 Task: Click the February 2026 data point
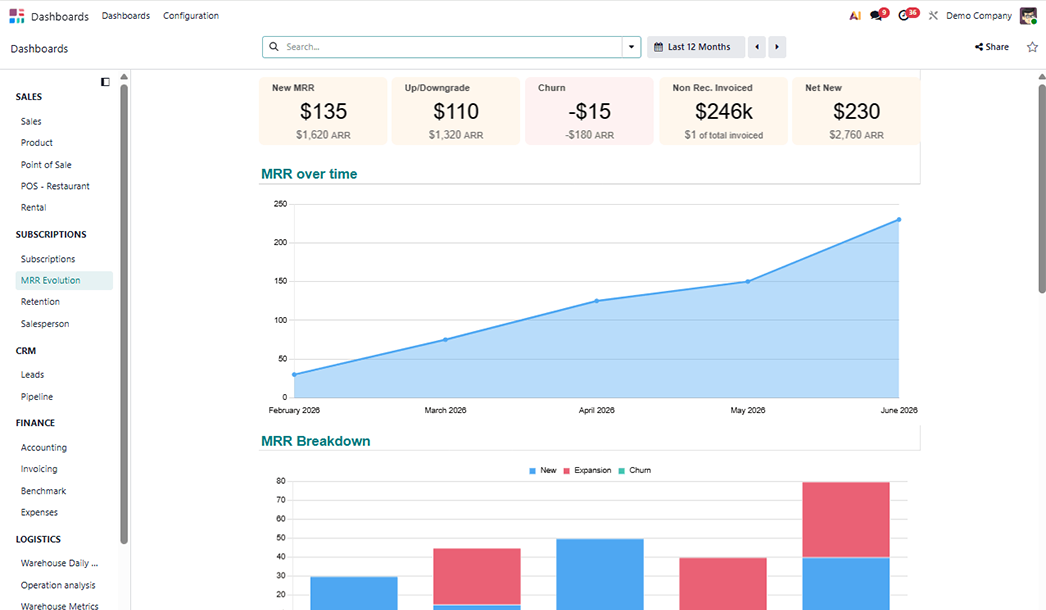(294, 374)
